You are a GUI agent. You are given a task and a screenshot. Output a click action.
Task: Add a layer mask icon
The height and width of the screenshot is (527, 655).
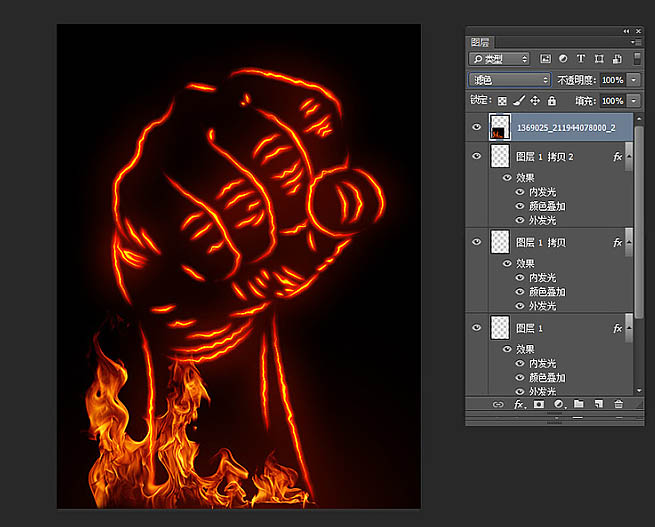coord(539,404)
